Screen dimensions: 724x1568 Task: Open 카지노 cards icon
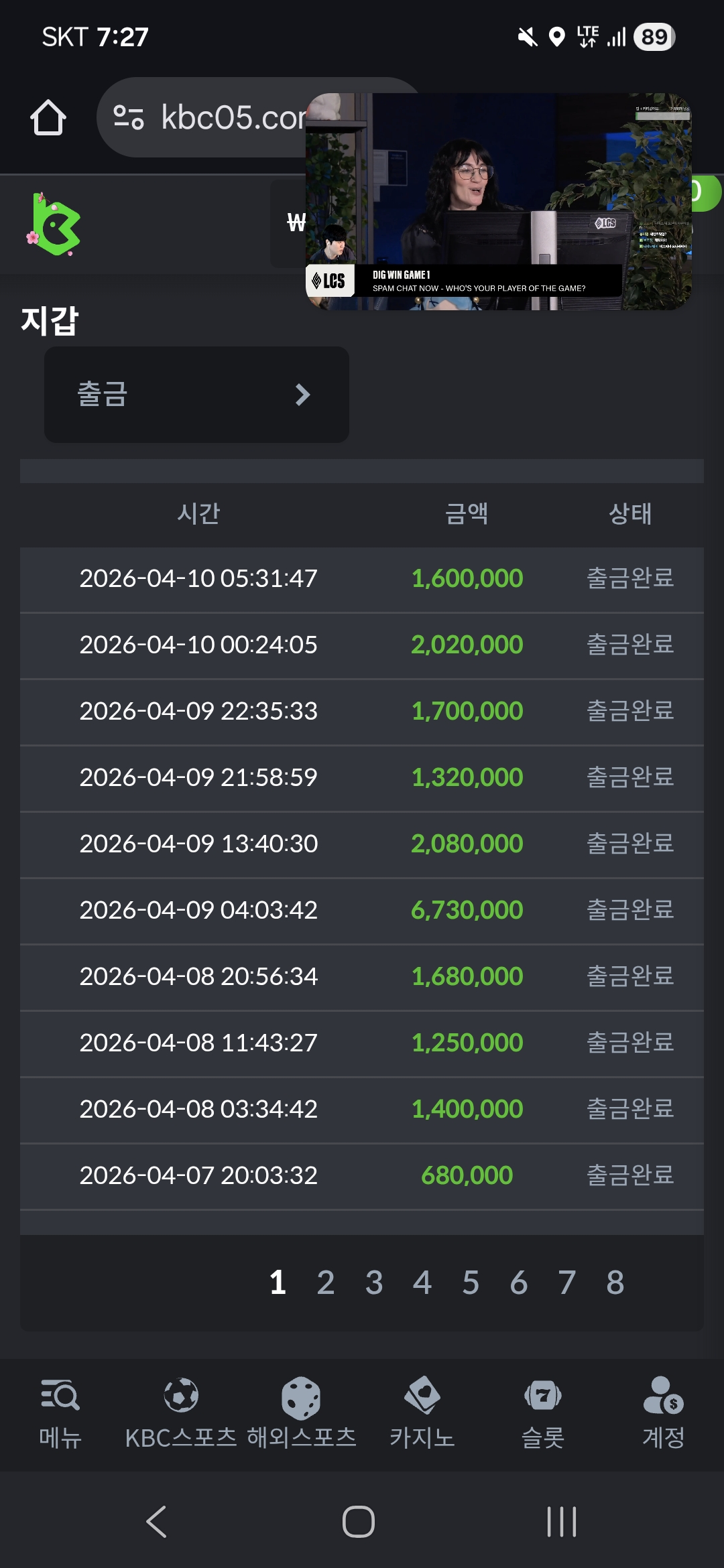pos(422,1396)
